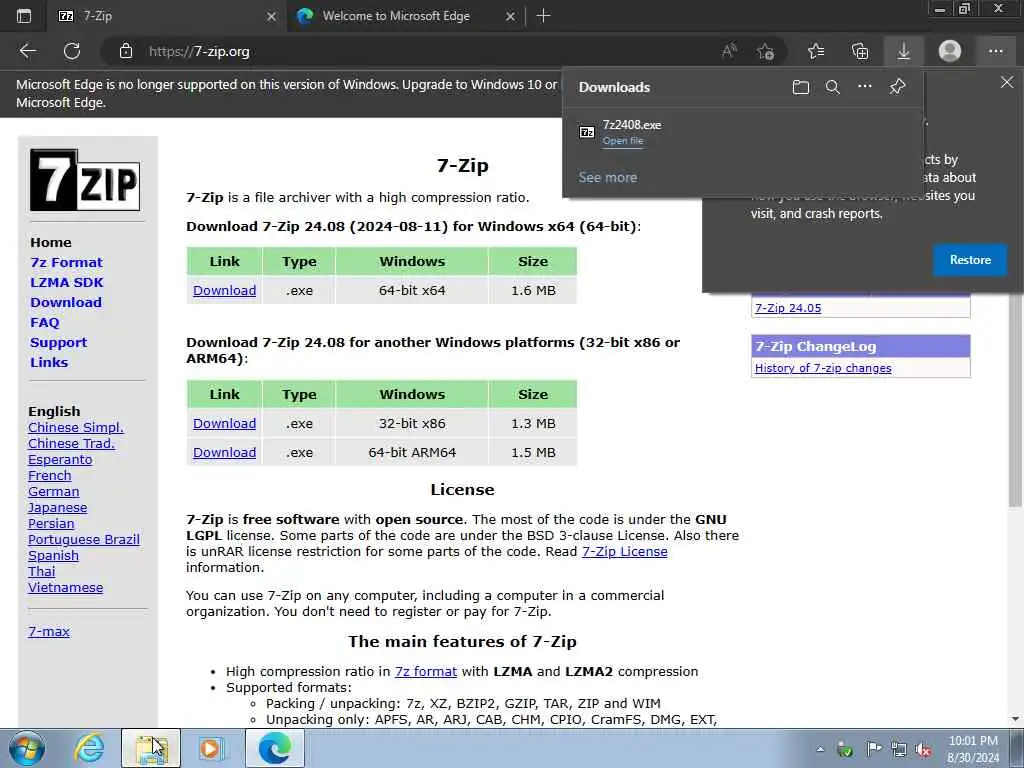
Task: Pin the Downloads panel
Action: 897,86
